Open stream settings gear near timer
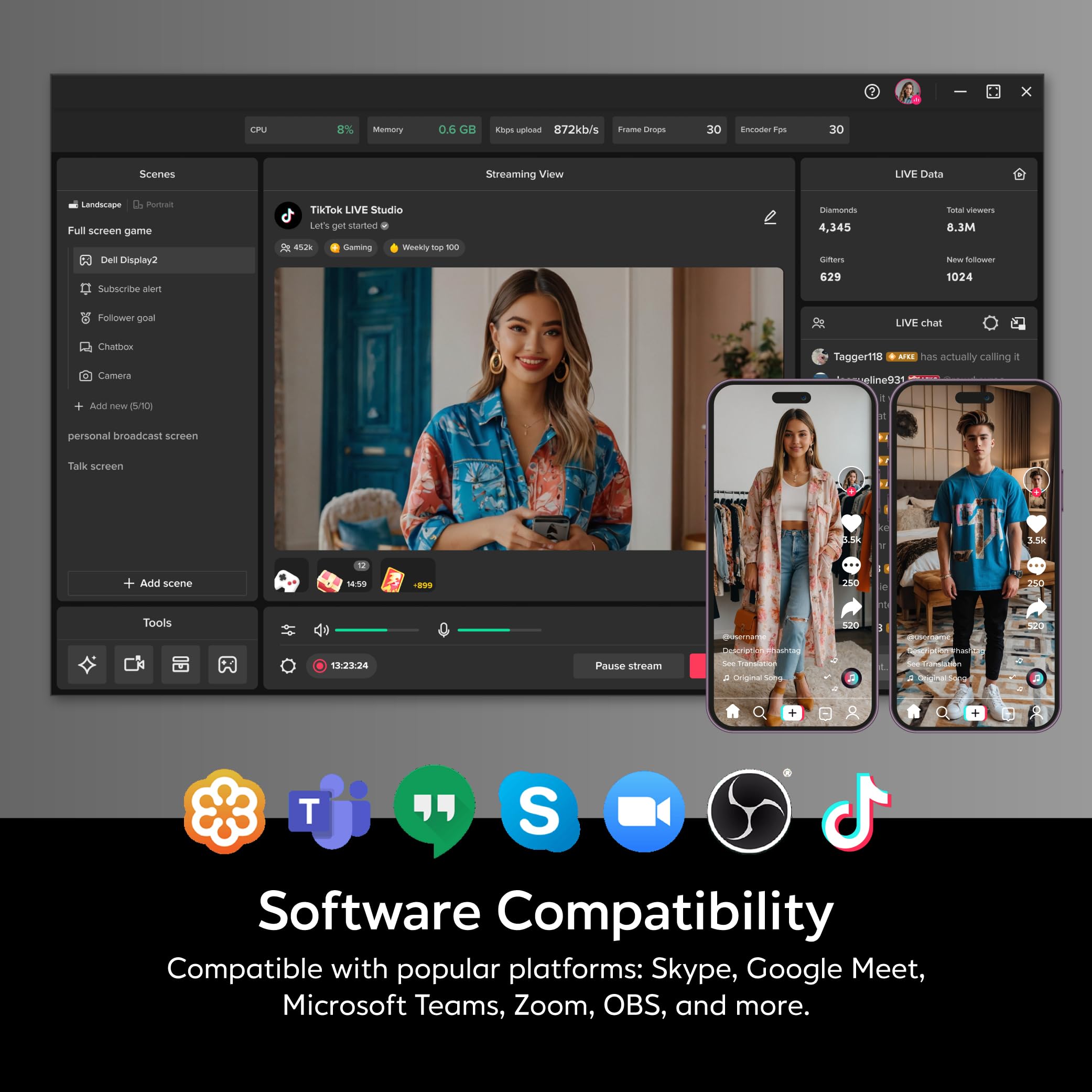This screenshot has height=1092, width=1092. (x=288, y=666)
